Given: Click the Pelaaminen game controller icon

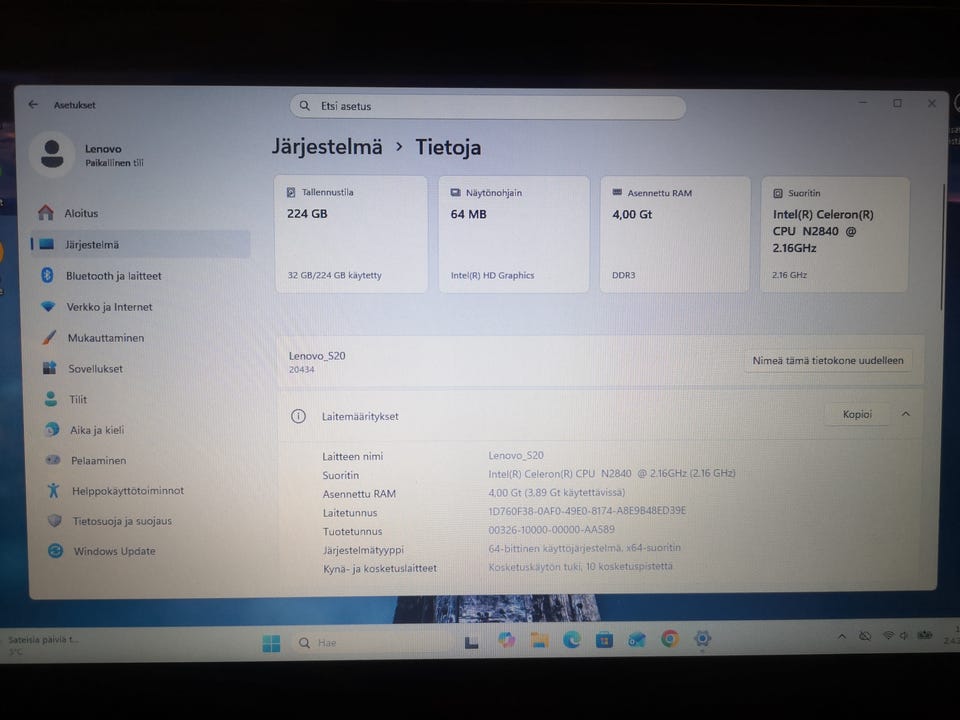Looking at the screenshot, I should click(x=53, y=459).
